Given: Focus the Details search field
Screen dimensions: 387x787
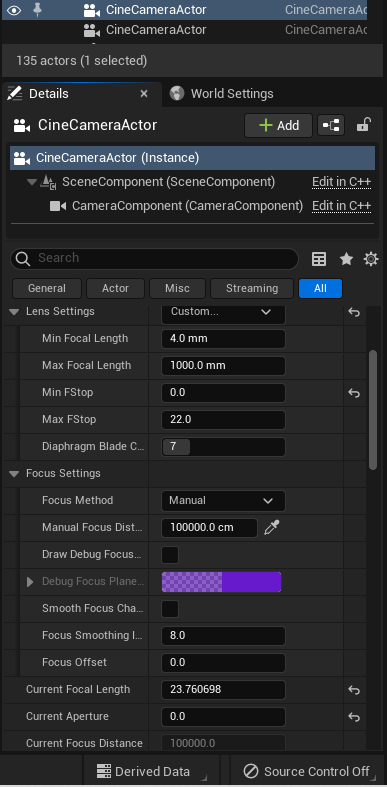Looking at the screenshot, I should 155,258.
